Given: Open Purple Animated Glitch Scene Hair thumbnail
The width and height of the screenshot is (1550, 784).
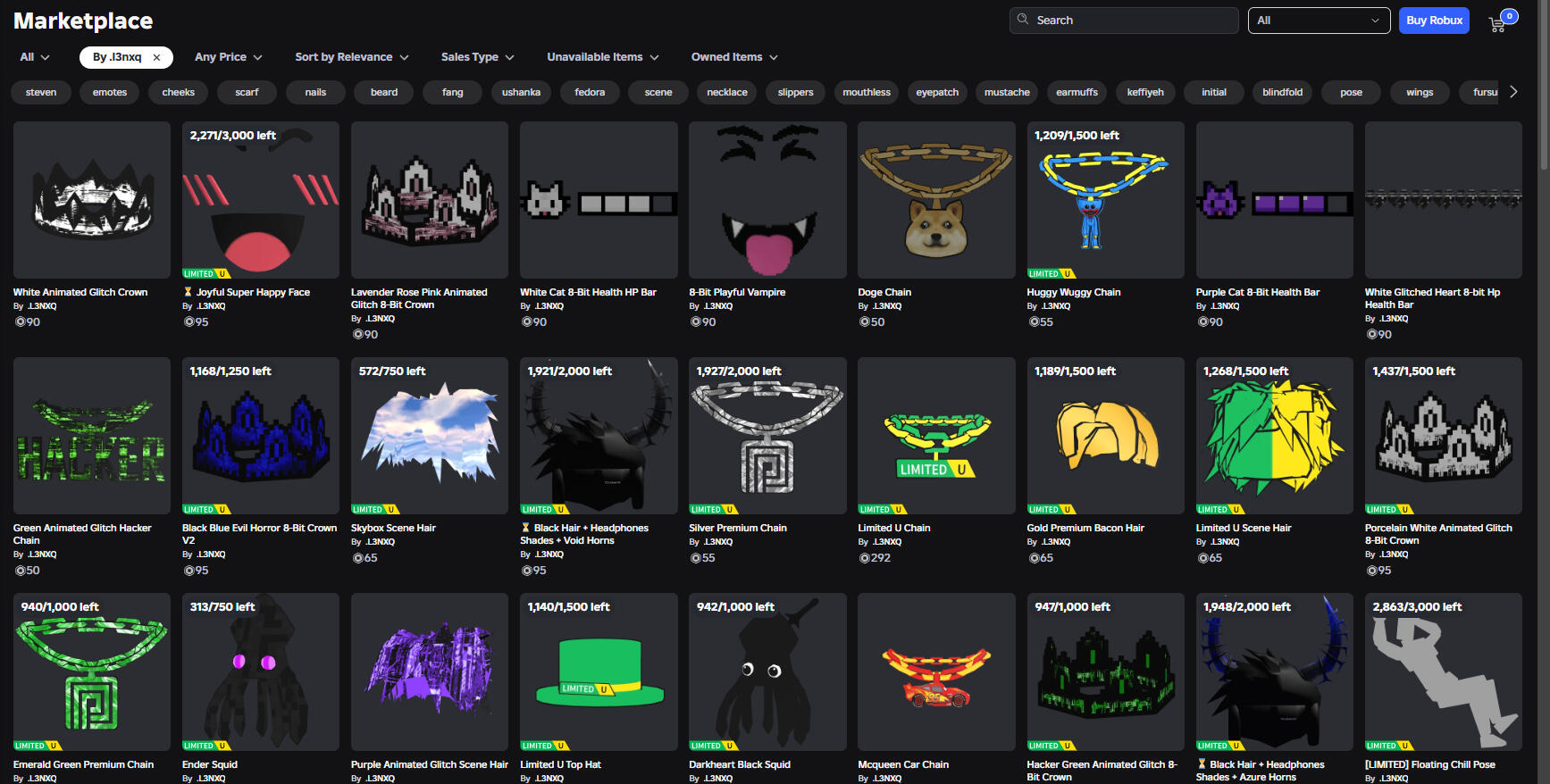Looking at the screenshot, I should (x=430, y=671).
